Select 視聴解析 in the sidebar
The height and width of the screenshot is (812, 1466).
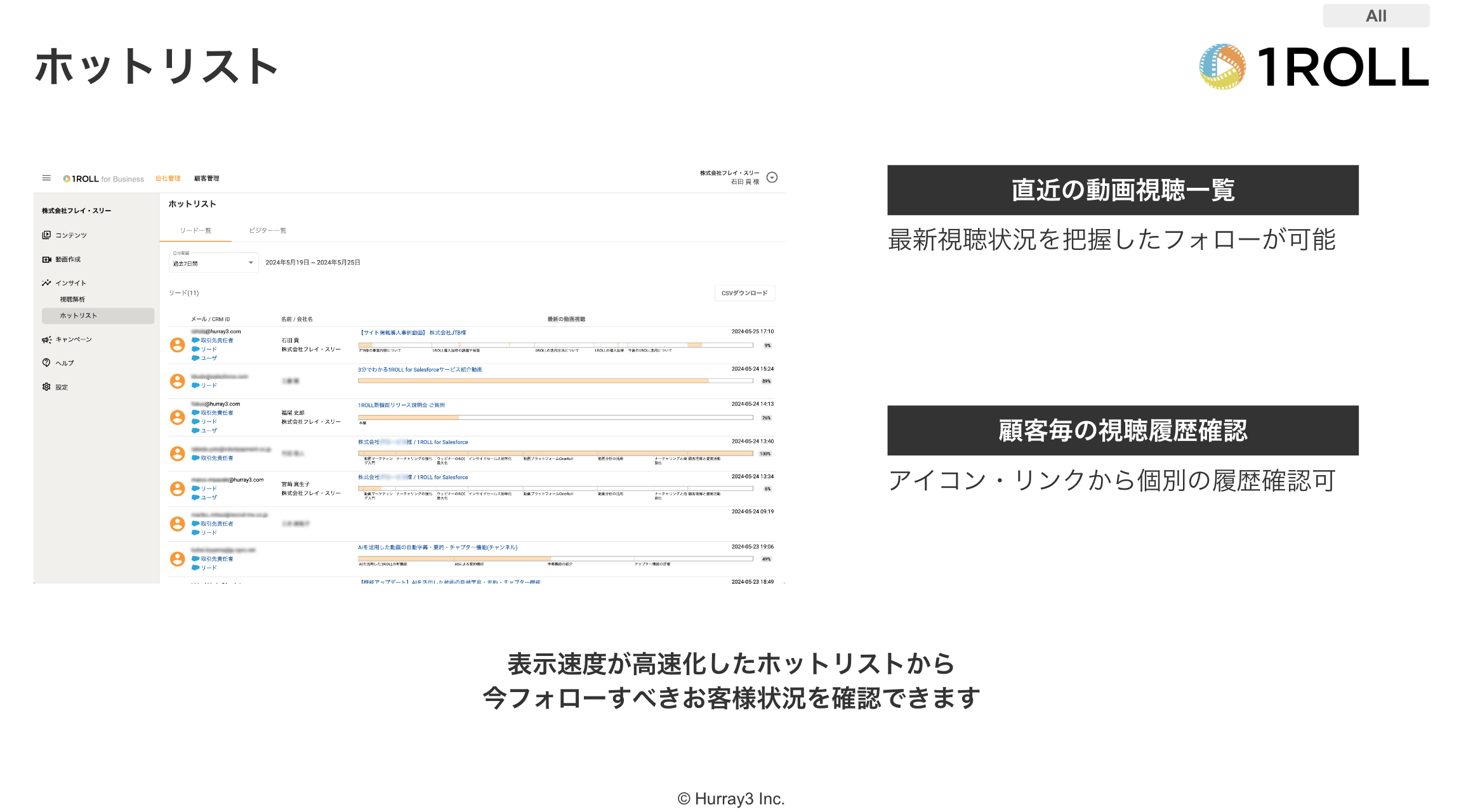pos(72,299)
